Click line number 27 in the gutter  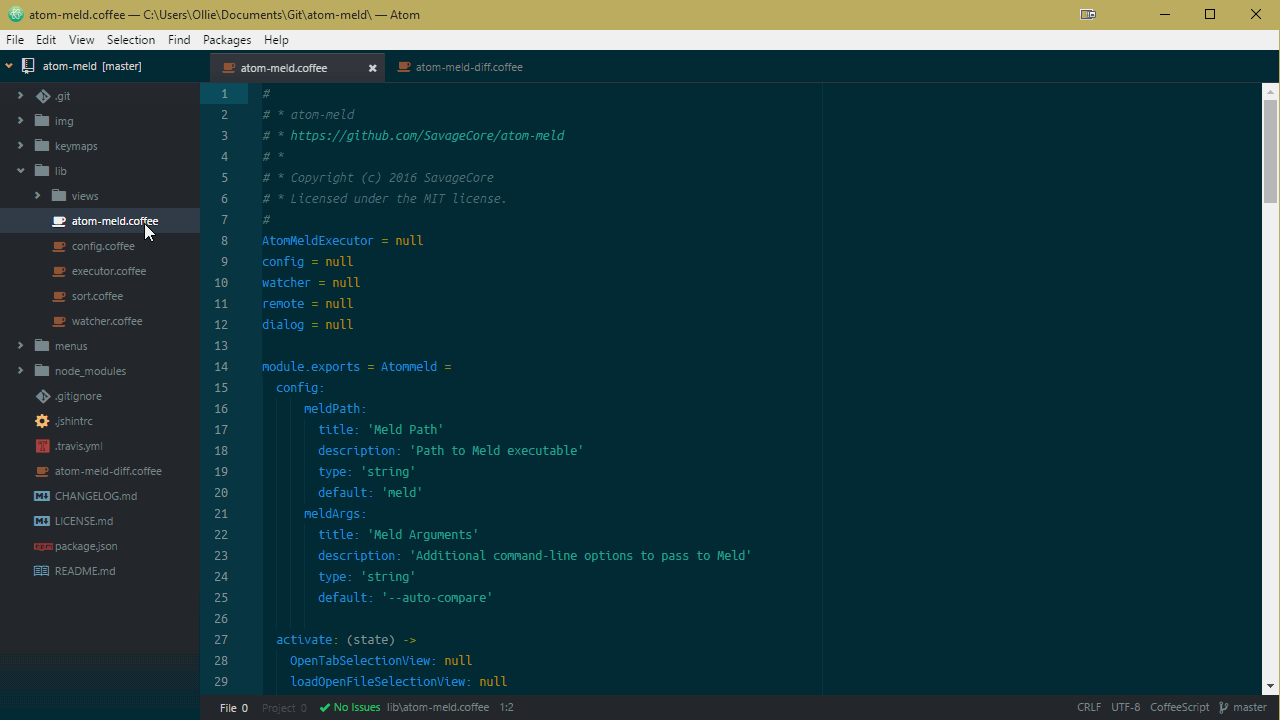click(221, 640)
